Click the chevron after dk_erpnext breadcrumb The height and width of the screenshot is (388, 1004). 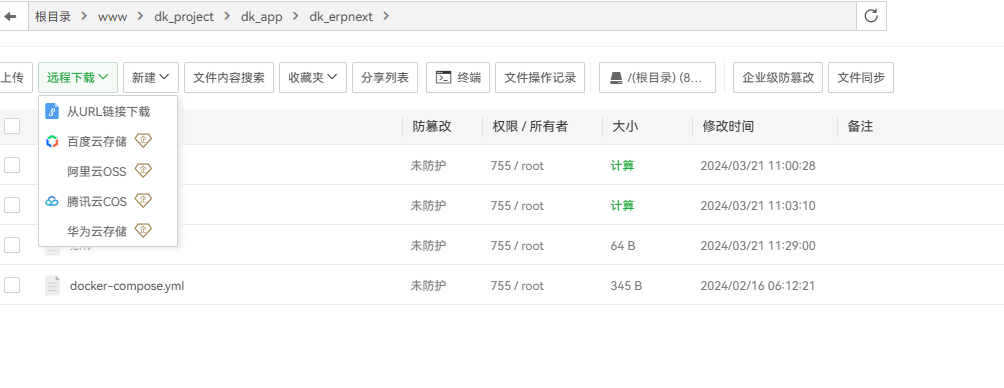[385, 16]
